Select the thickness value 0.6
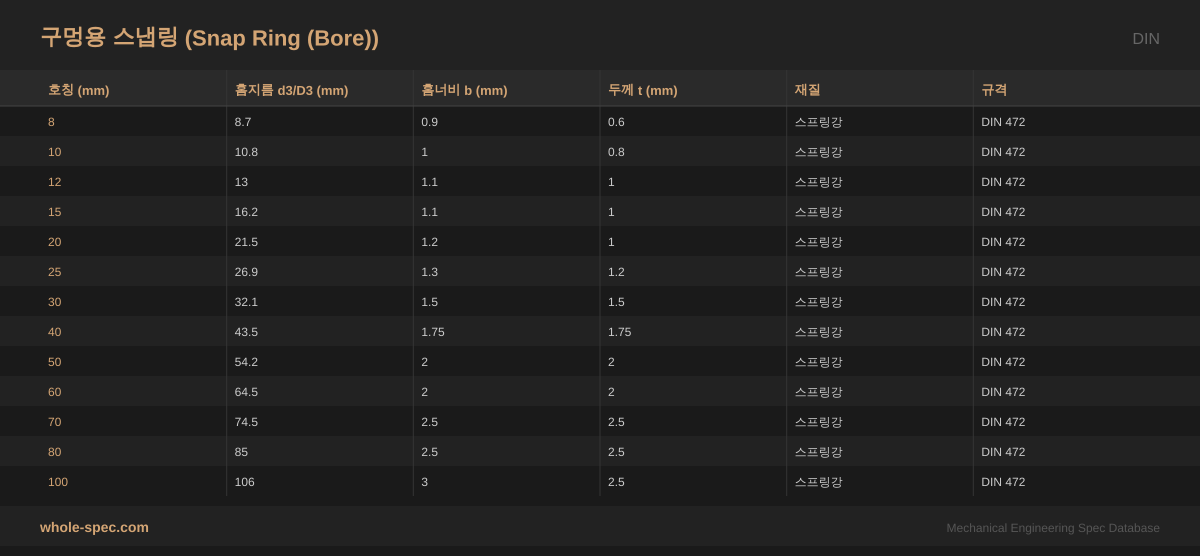The width and height of the screenshot is (1200, 556). (x=616, y=122)
